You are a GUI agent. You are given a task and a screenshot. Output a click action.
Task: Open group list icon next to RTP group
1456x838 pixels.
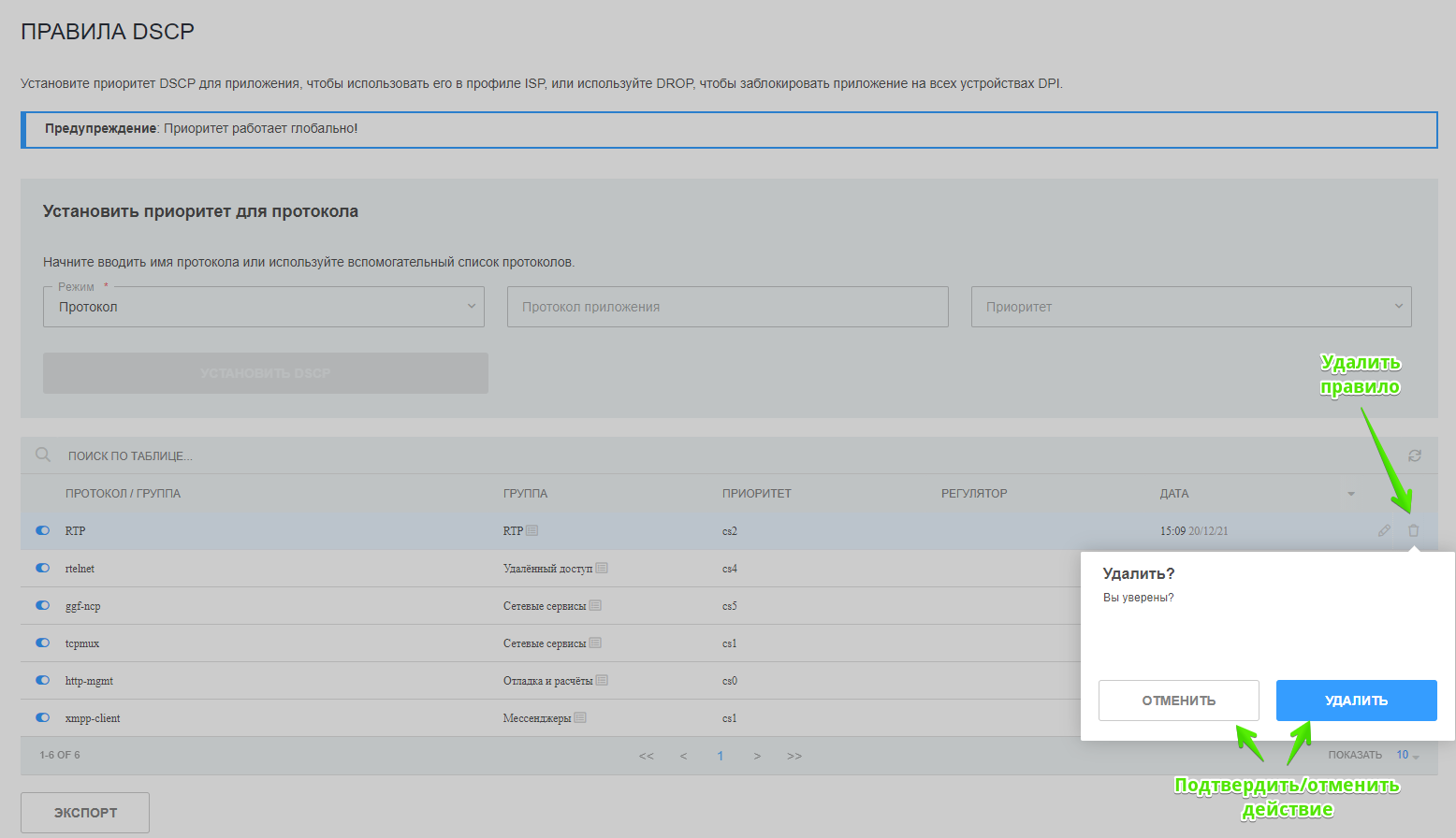[532, 530]
